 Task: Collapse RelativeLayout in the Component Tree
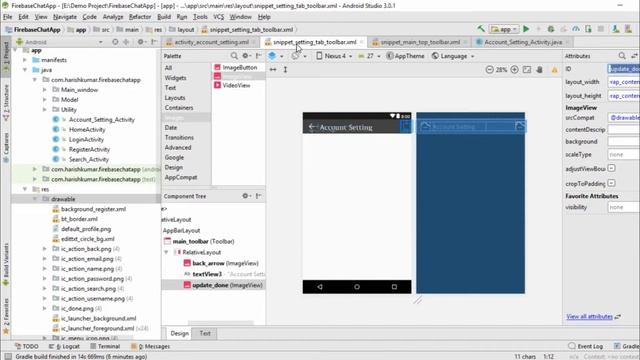click(x=166, y=252)
